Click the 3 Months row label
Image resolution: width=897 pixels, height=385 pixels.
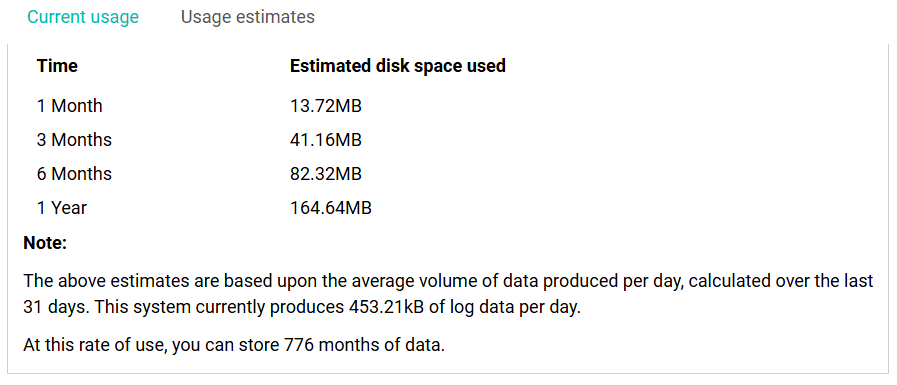(74, 140)
